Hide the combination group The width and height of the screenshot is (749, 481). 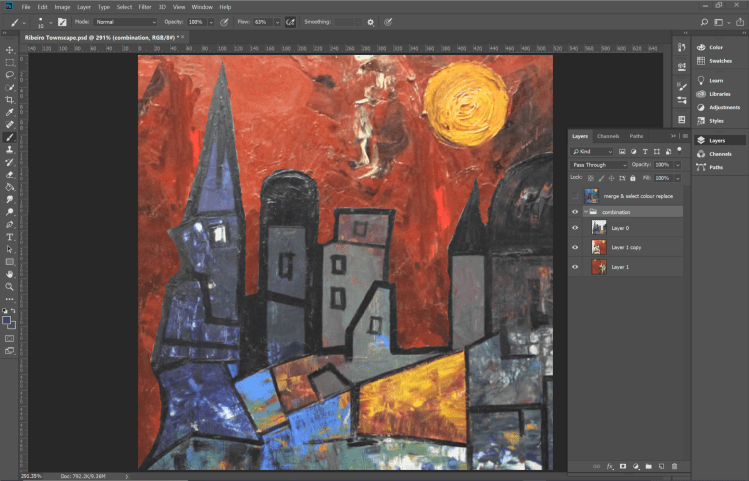tap(575, 212)
